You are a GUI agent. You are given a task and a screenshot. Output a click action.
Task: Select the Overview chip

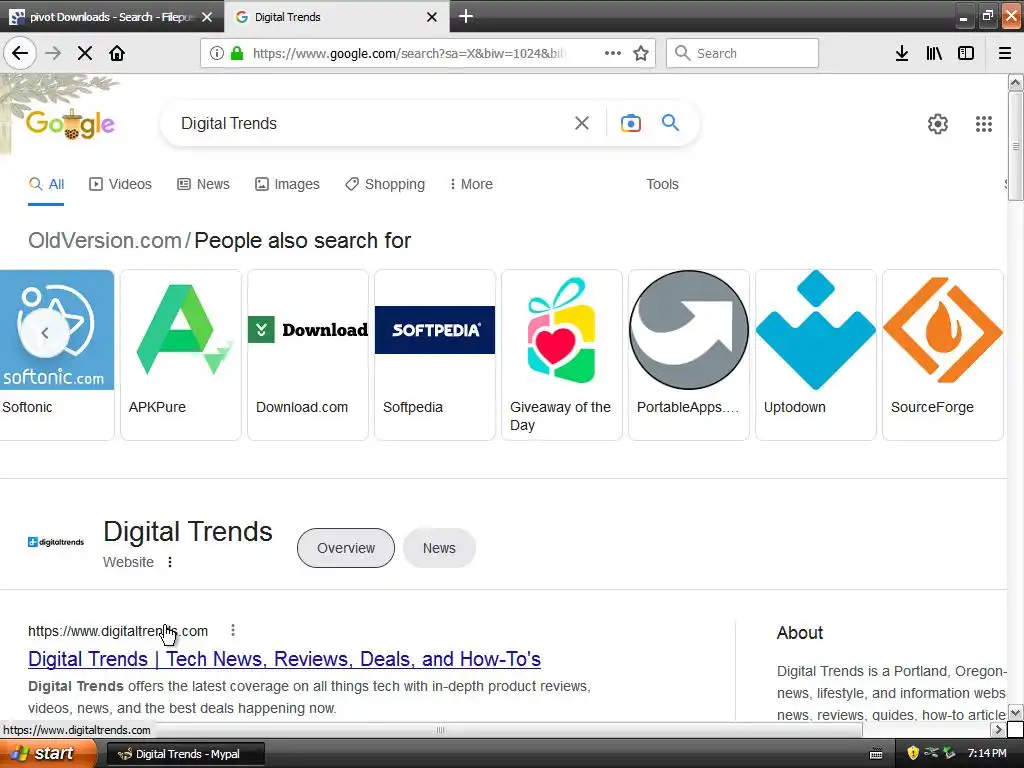click(345, 548)
